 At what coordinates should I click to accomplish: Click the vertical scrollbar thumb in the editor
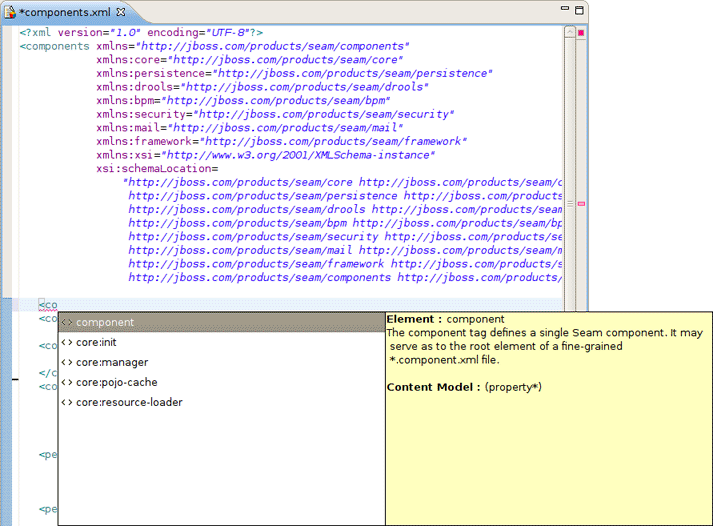click(570, 203)
